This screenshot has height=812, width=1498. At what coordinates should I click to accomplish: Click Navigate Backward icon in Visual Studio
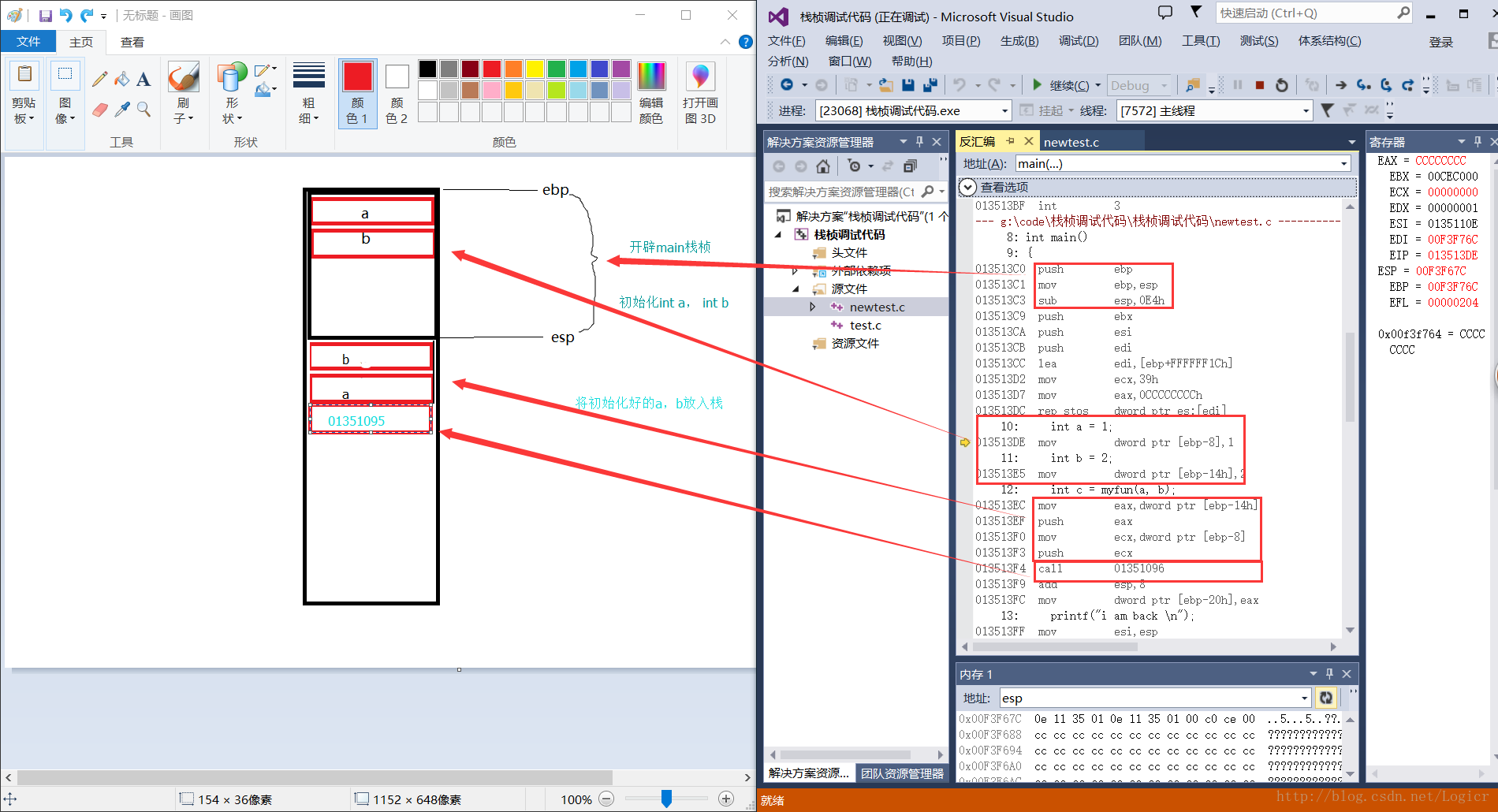pos(786,85)
